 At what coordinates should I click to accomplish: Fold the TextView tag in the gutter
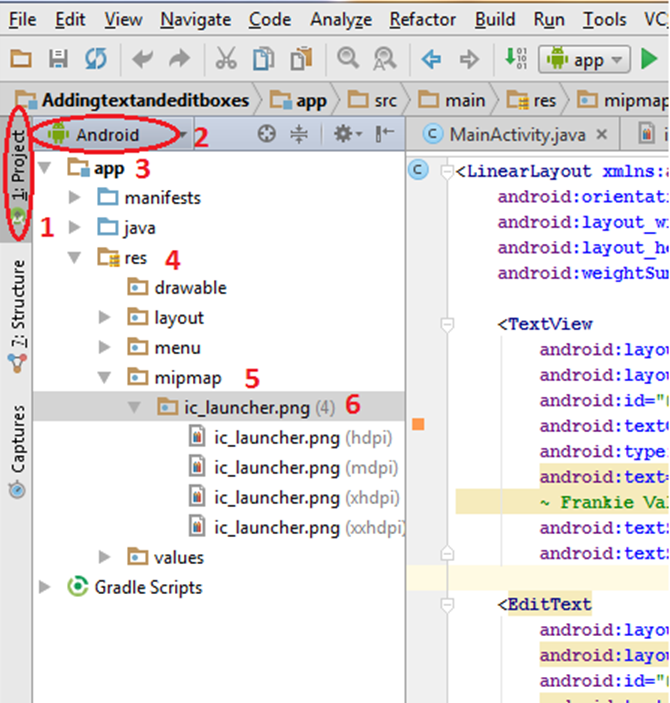(x=447, y=324)
